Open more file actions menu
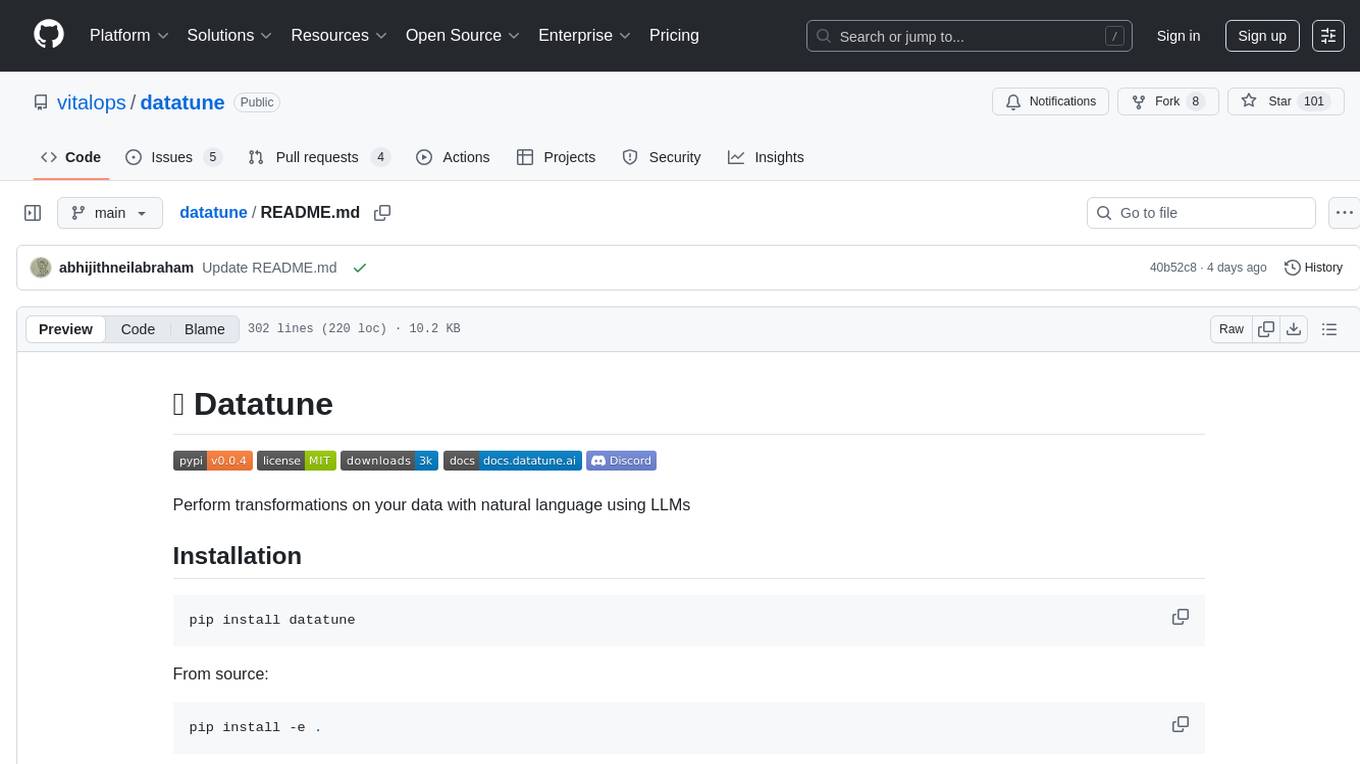The image size is (1360, 764). (x=1344, y=213)
